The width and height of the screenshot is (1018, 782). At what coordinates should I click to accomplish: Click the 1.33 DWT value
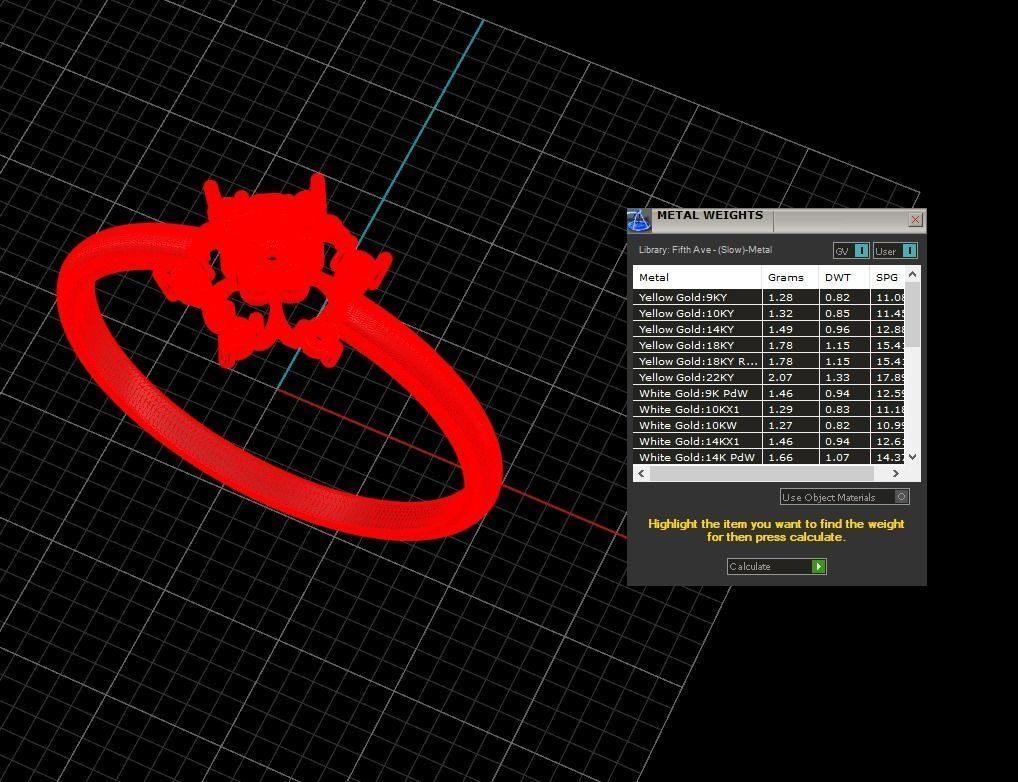coord(838,377)
